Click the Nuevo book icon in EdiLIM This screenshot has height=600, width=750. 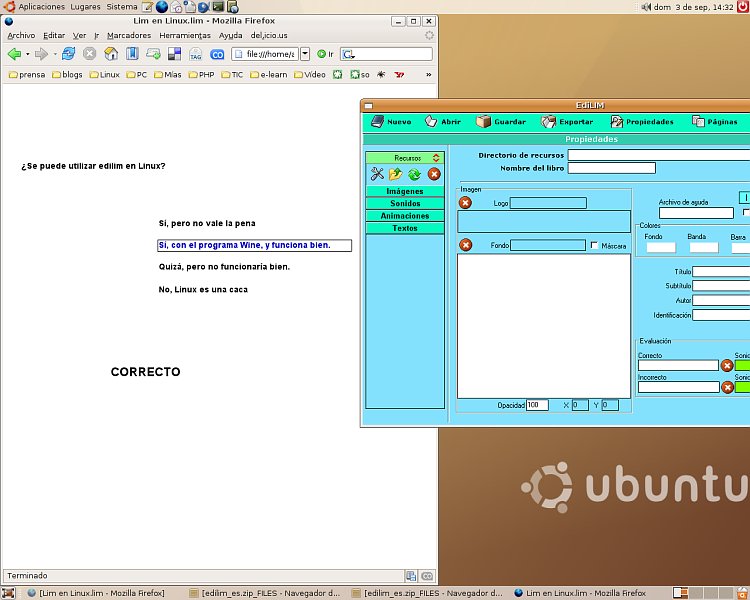377,122
